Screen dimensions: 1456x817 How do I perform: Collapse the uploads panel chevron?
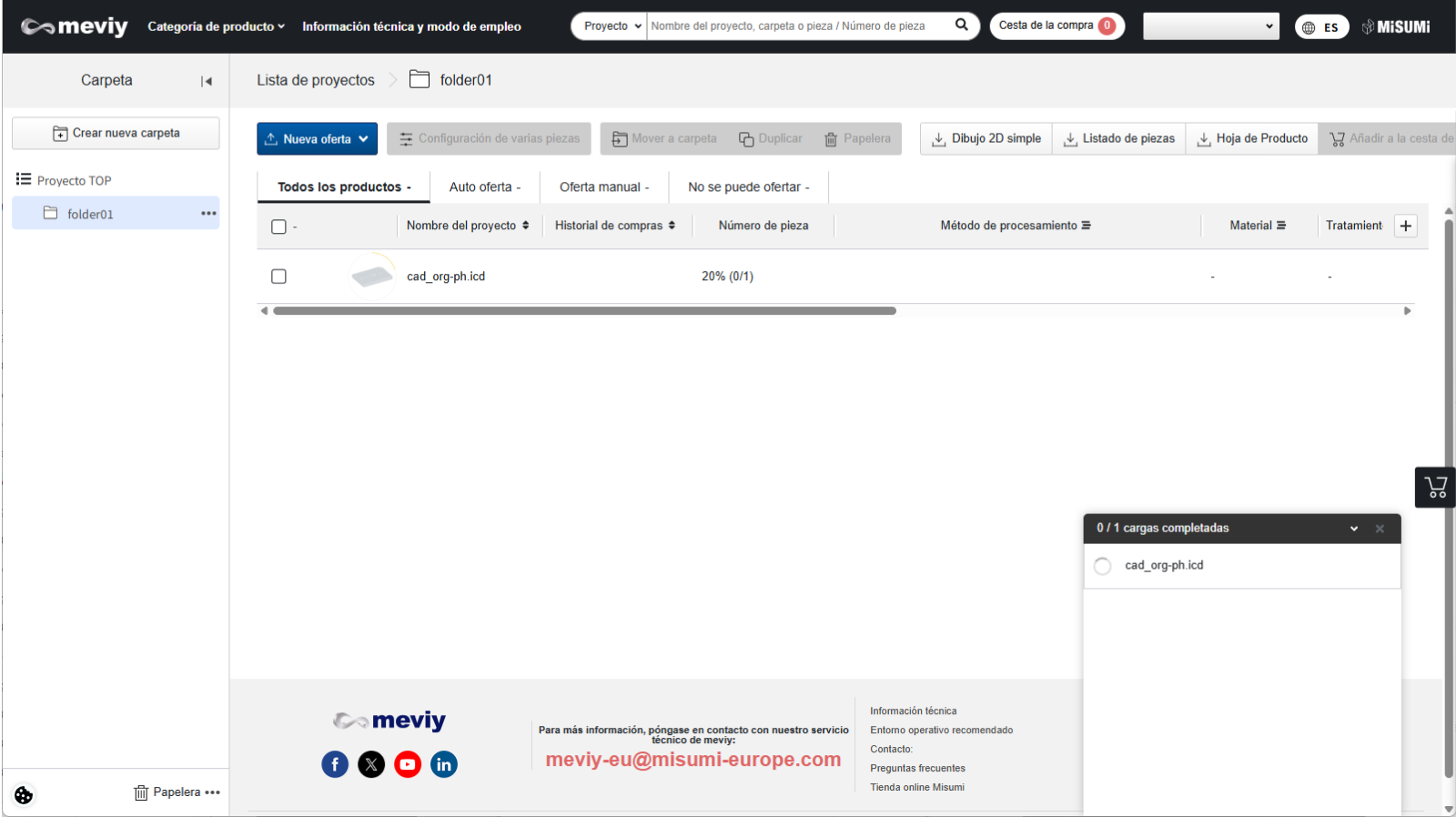pyautogui.click(x=1353, y=529)
